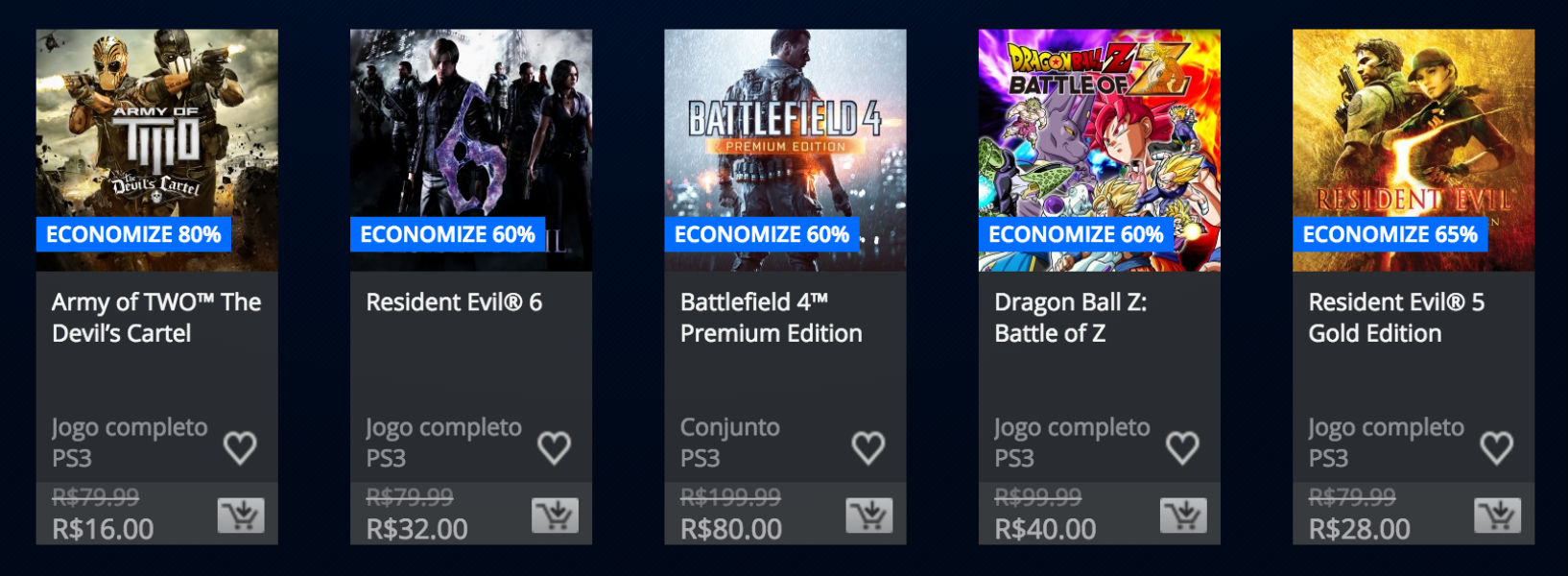Open the Army of TWO The Devil's Cartel title link
Image resolution: width=1568 pixels, height=576 pixels.
pos(156,318)
